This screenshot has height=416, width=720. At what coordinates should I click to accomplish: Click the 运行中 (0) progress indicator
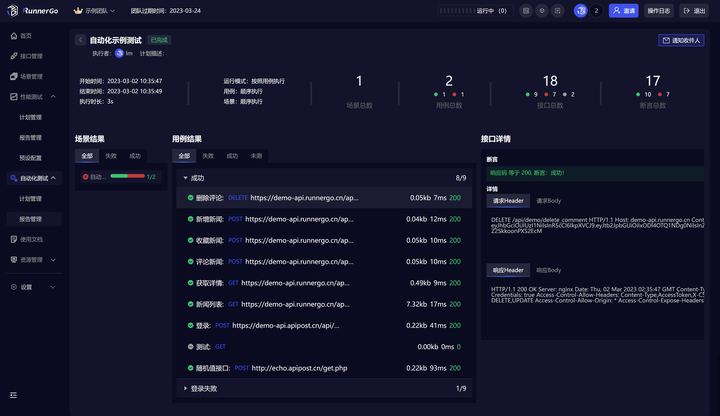(475, 11)
